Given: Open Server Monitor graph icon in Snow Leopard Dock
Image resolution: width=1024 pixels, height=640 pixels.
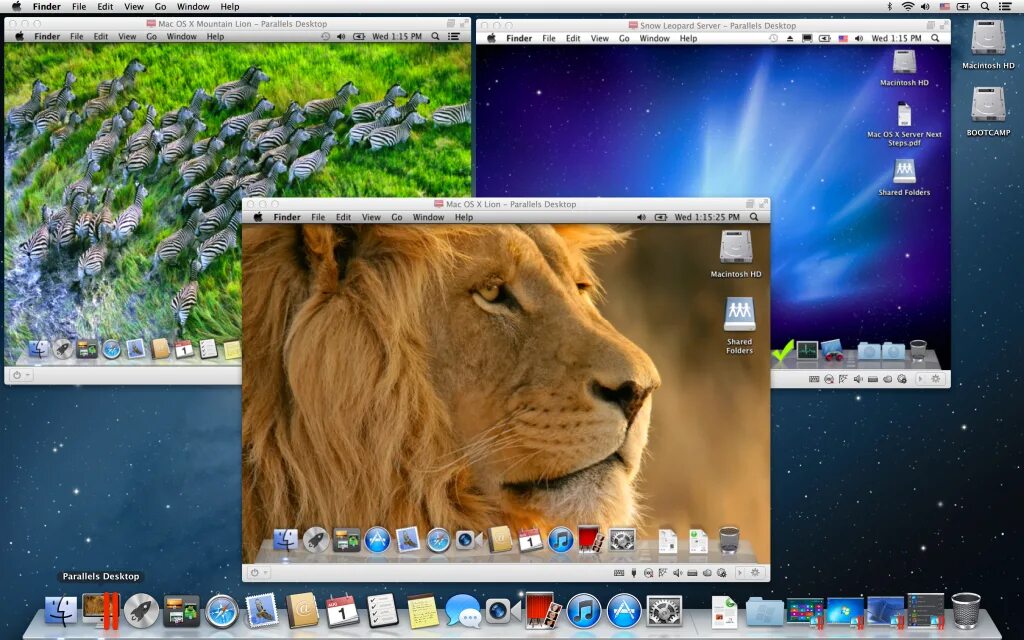Looking at the screenshot, I should (807, 351).
